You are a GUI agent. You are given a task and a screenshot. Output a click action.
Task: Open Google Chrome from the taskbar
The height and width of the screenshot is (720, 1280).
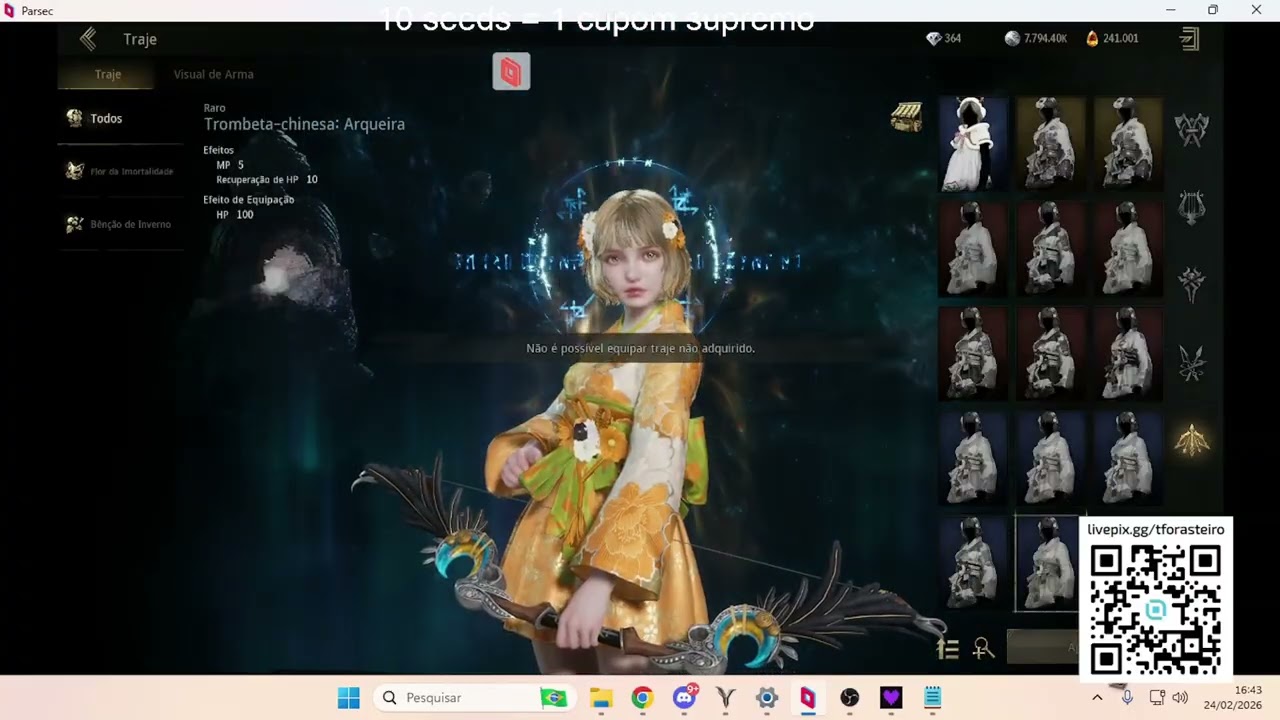pyautogui.click(x=642, y=698)
